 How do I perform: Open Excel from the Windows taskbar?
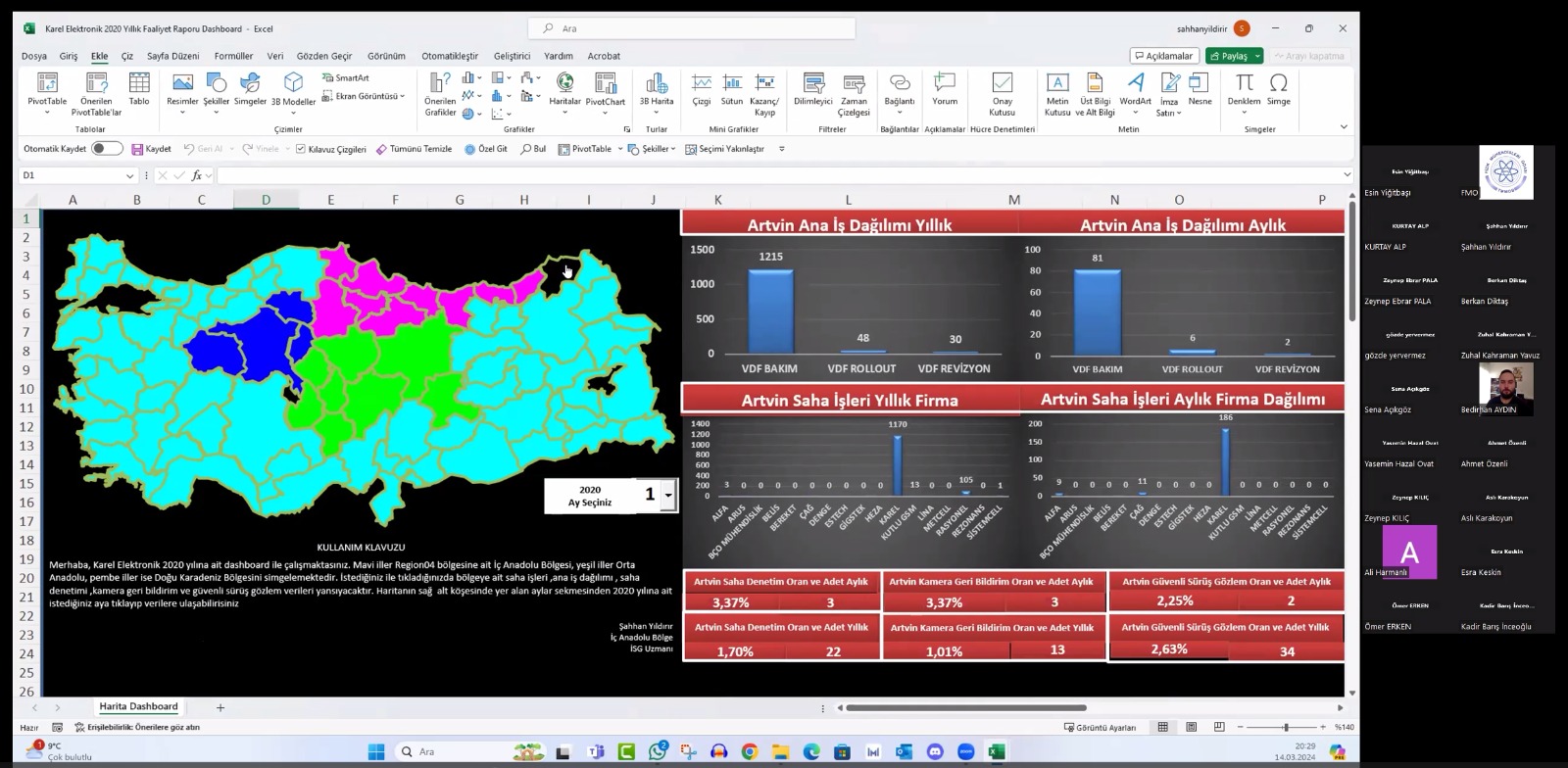[x=997, y=751]
